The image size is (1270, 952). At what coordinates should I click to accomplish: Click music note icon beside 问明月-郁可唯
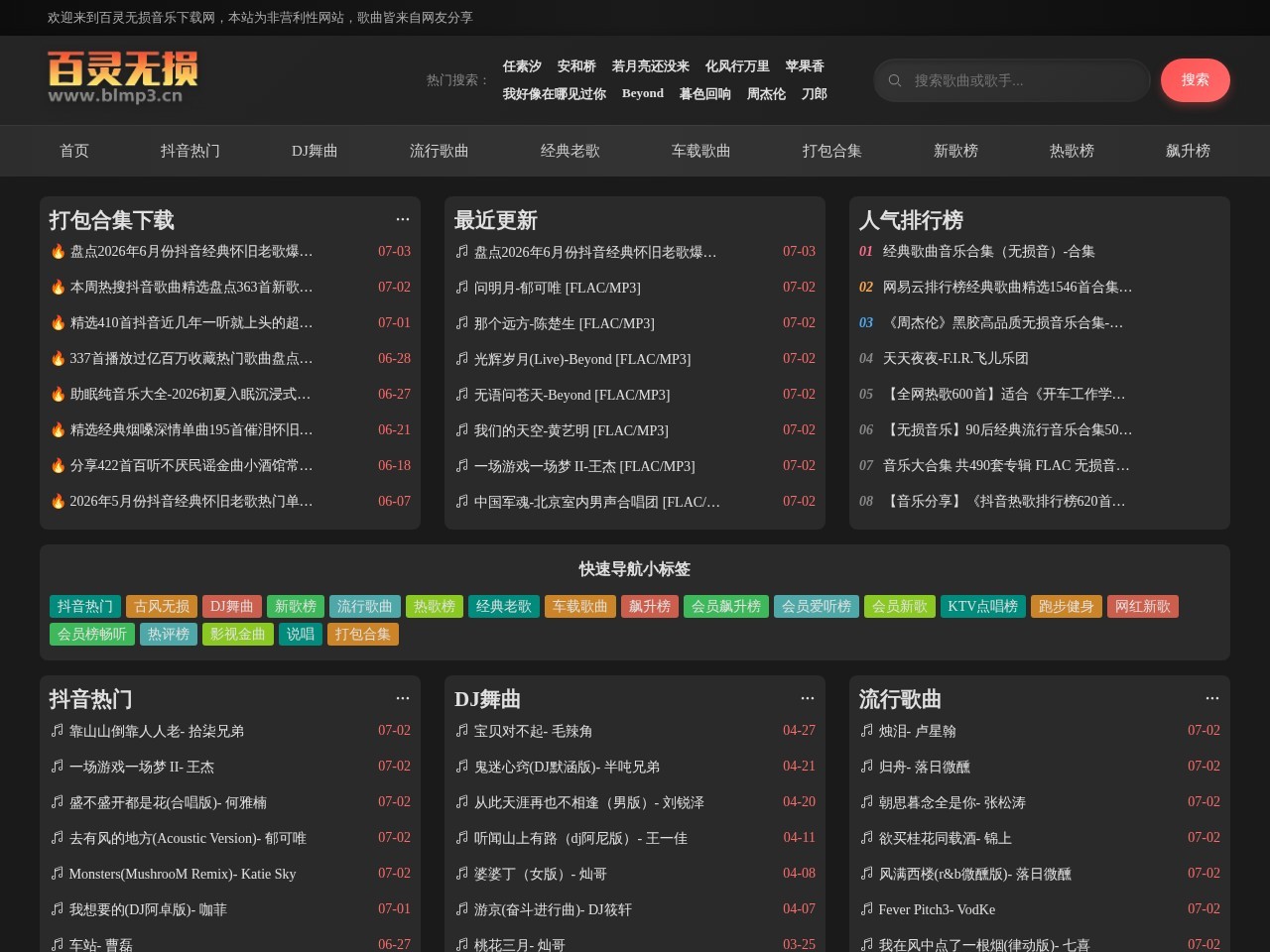point(461,287)
